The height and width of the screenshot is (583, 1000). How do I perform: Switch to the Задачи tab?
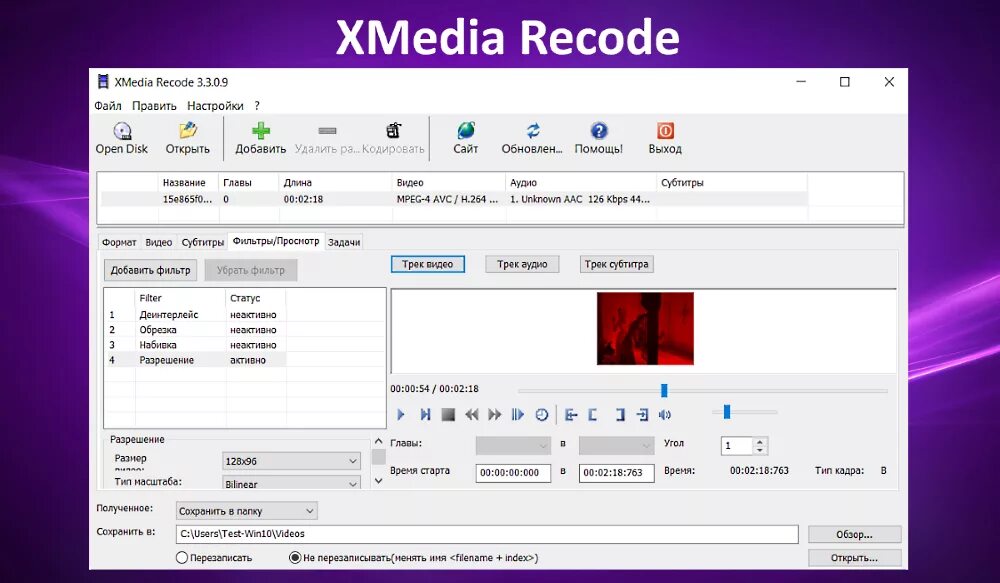coord(344,242)
